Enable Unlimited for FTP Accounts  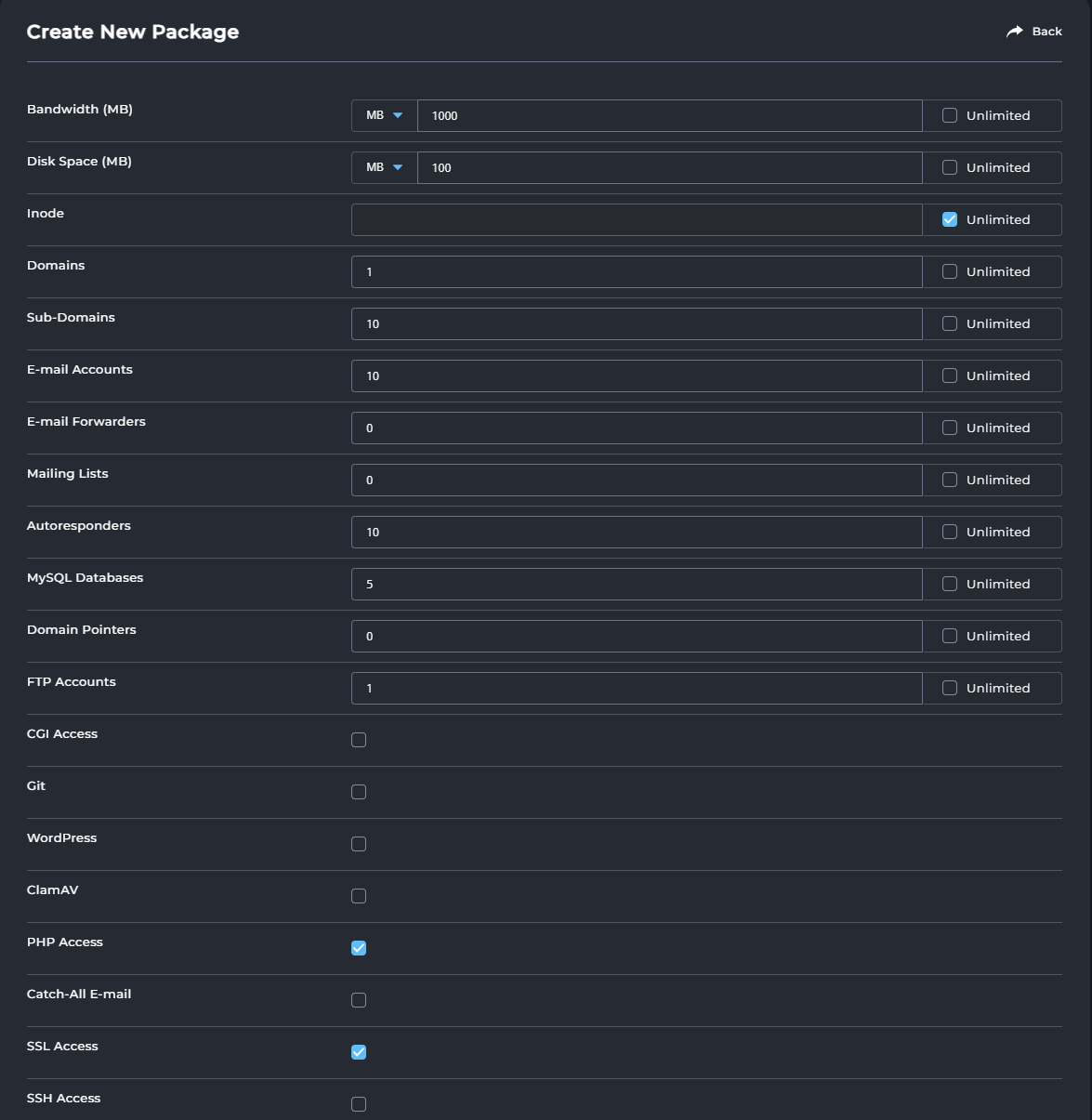pyautogui.click(x=950, y=688)
